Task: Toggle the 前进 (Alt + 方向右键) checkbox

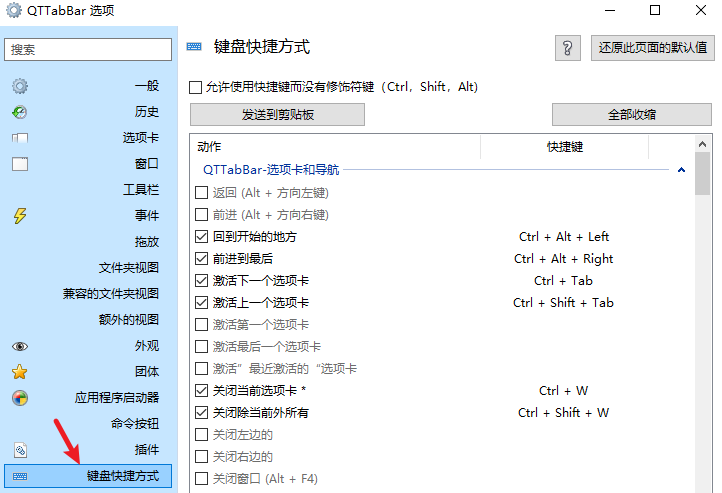Action: 201,215
